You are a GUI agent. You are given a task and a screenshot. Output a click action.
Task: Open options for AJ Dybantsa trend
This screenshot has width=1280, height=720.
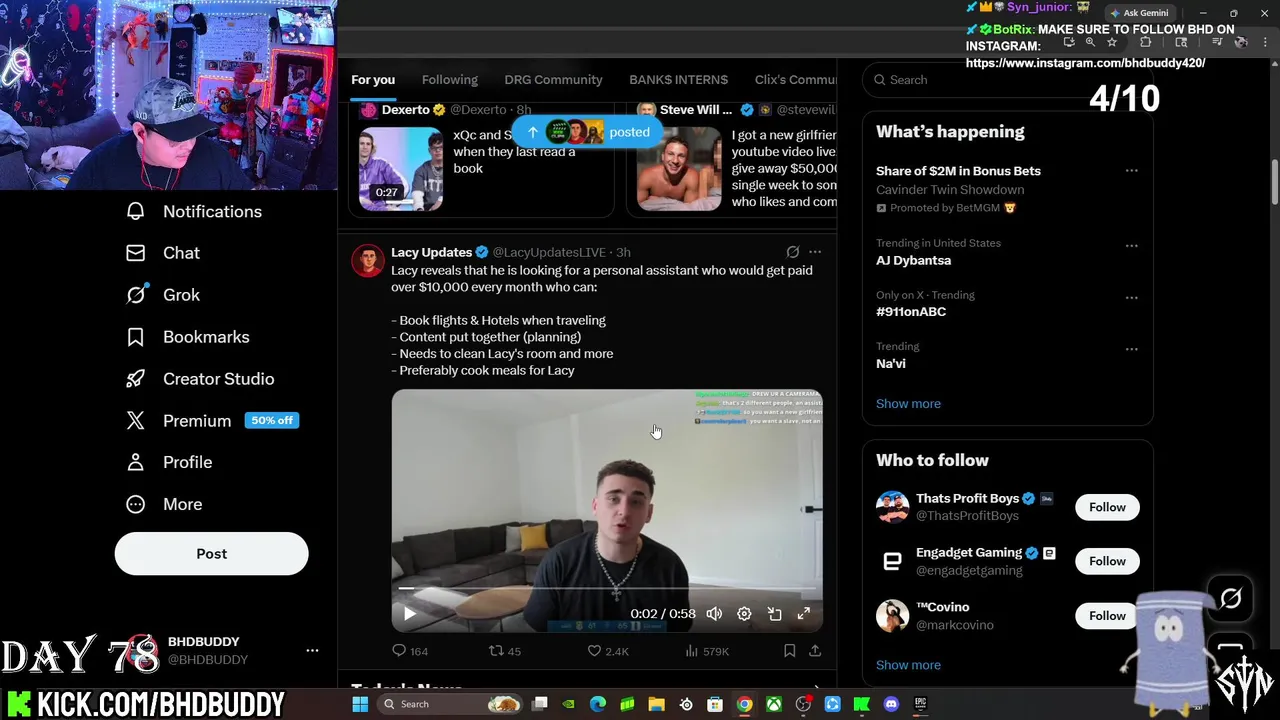pos(1131,245)
